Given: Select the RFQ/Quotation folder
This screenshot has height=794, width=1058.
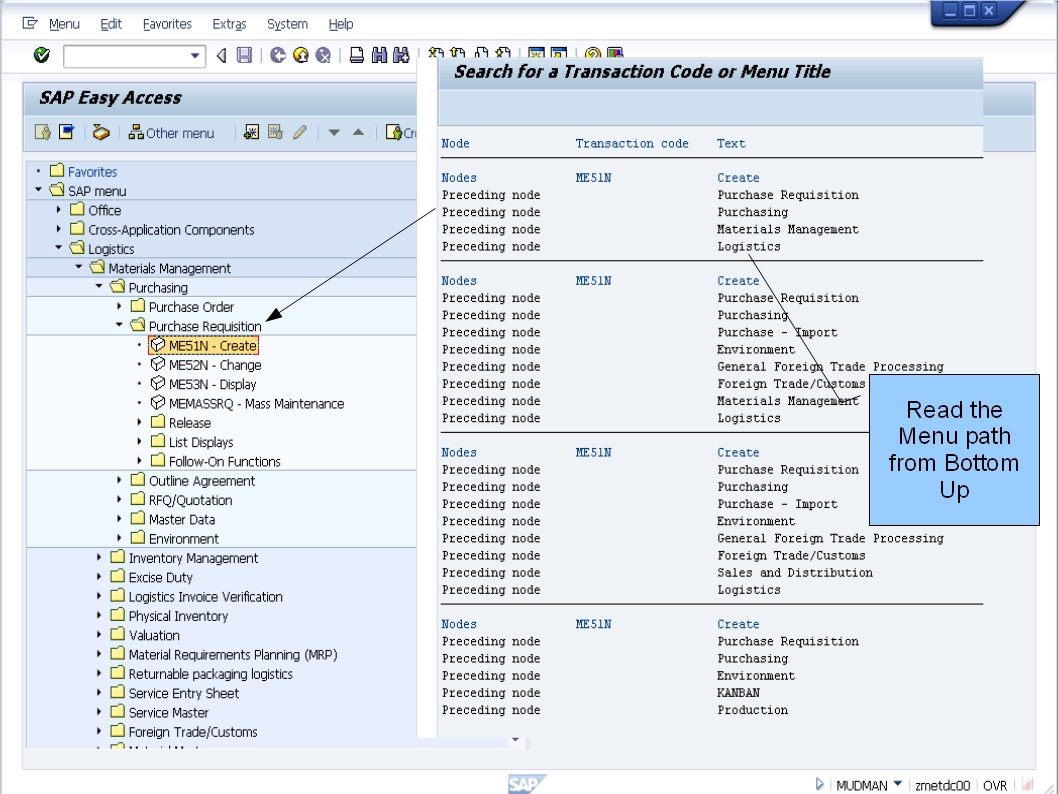Looking at the screenshot, I should coord(190,501).
